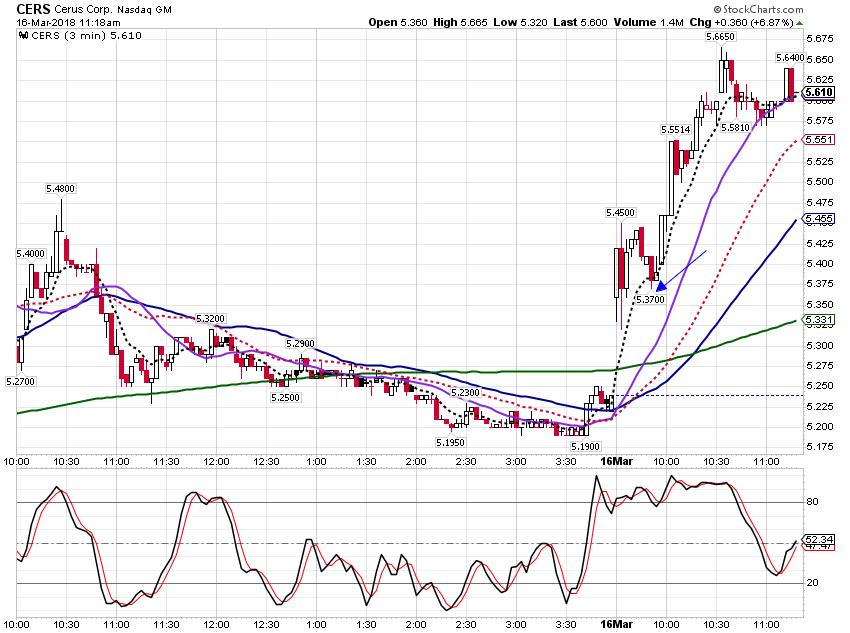This screenshot has height=633, width=850.
Task: Click the 5.6650 high callout
Action: (720, 36)
